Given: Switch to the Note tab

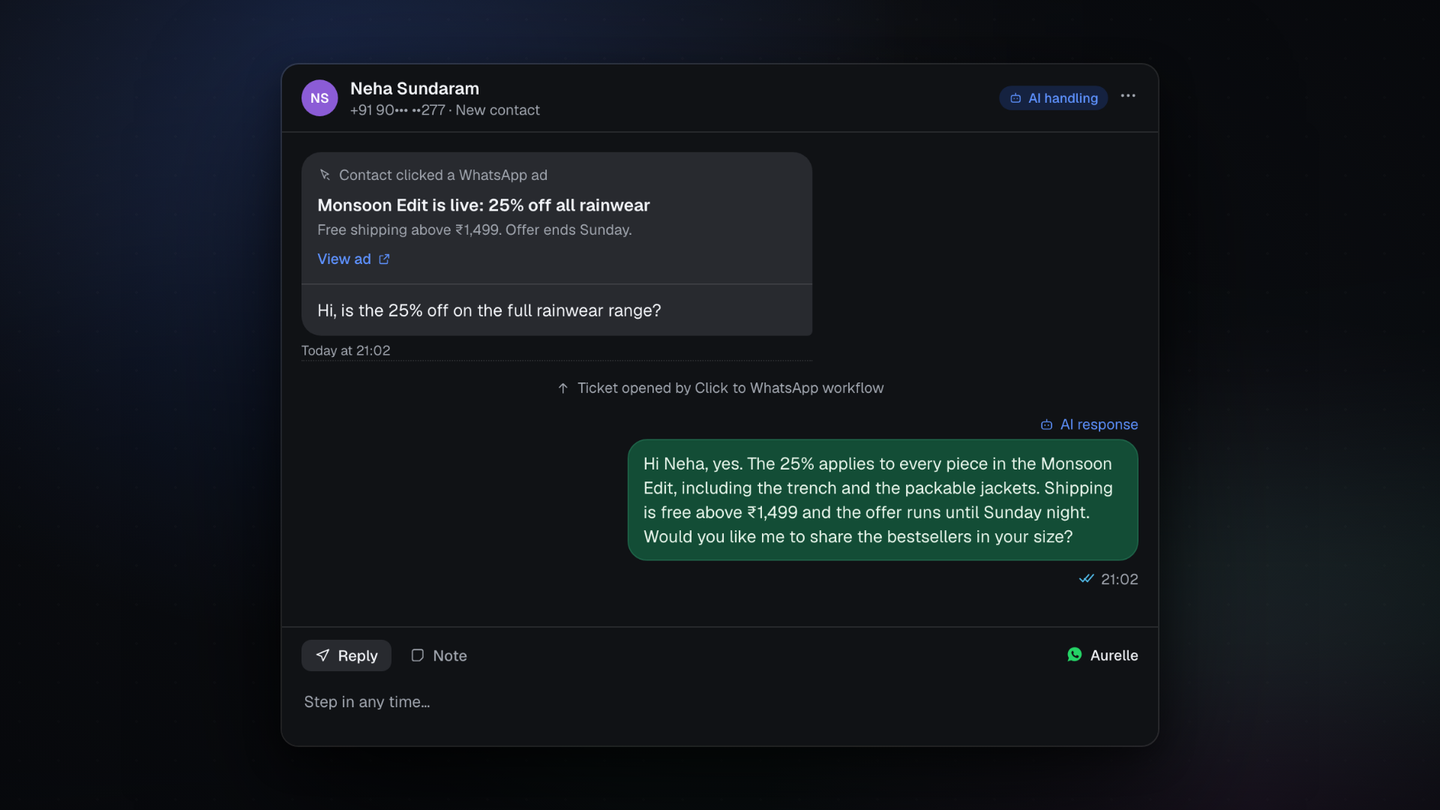Looking at the screenshot, I should tap(439, 656).
